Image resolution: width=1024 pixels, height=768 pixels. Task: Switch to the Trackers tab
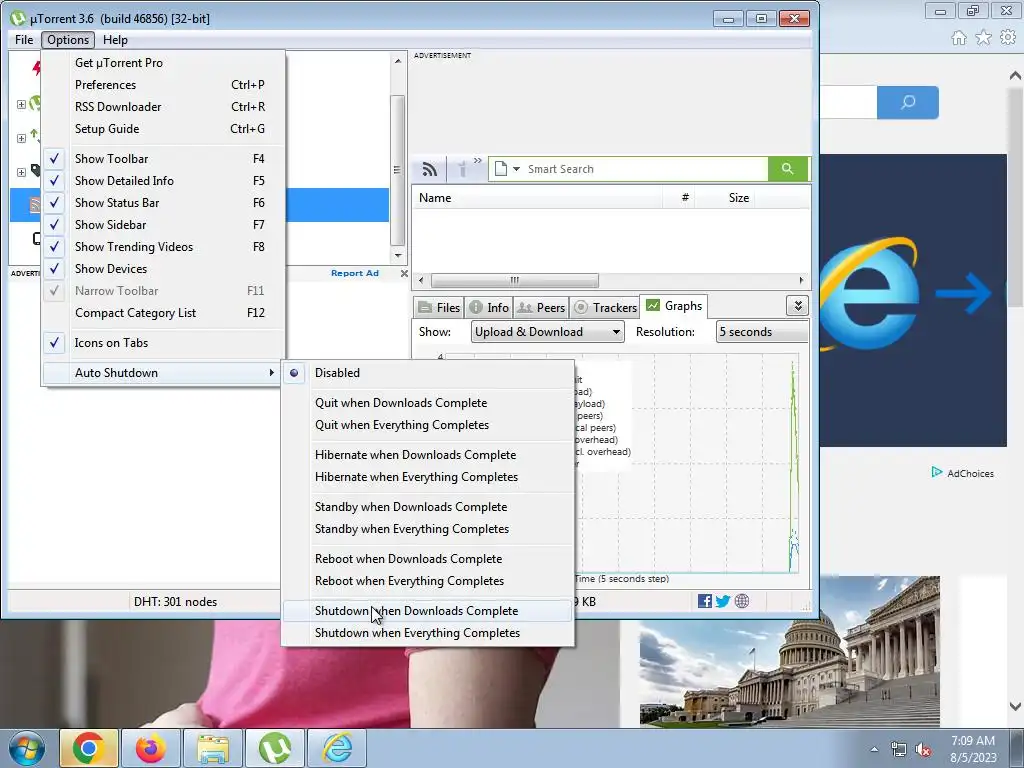click(x=605, y=307)
